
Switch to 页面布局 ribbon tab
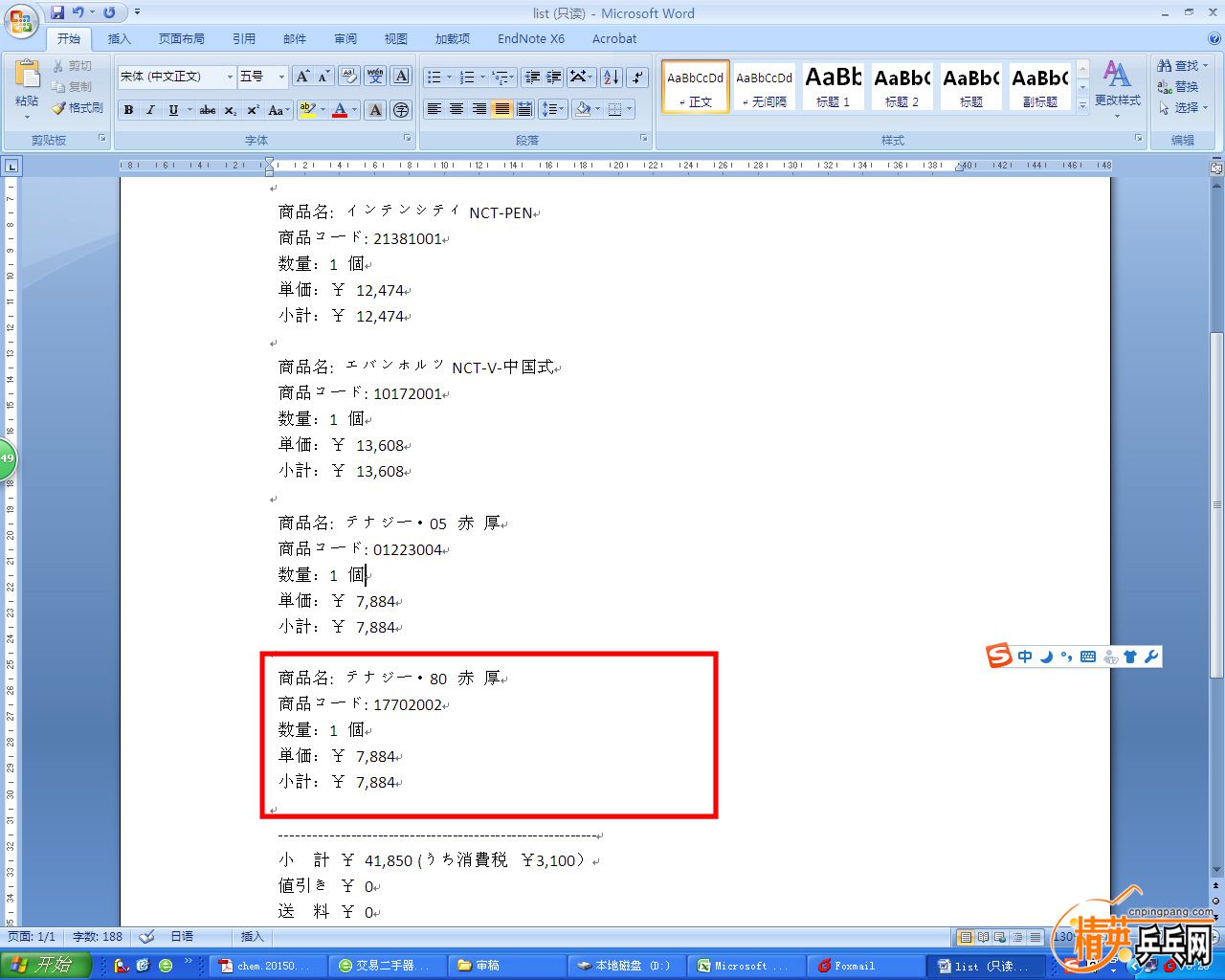click(x=182, y=38)
